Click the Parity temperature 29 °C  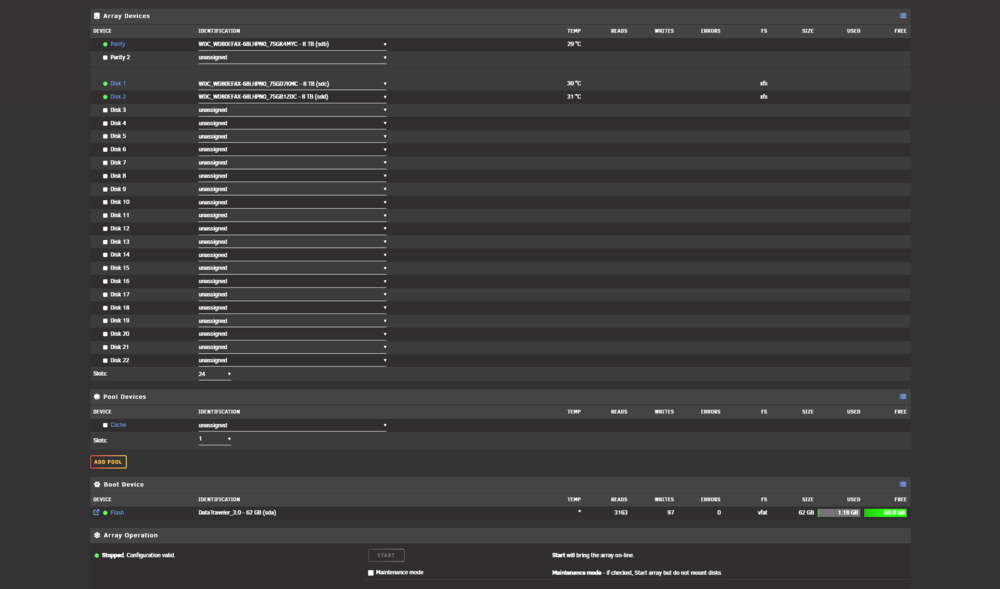574,45
